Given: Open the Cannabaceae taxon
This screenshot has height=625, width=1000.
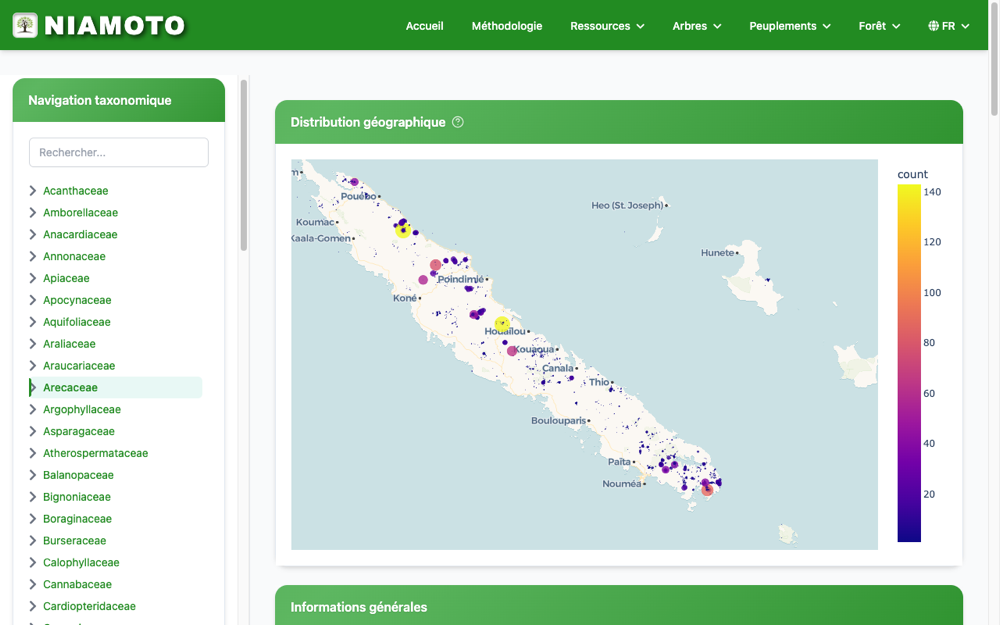Looking at the screenshot, I should click(x=77, y=584).
